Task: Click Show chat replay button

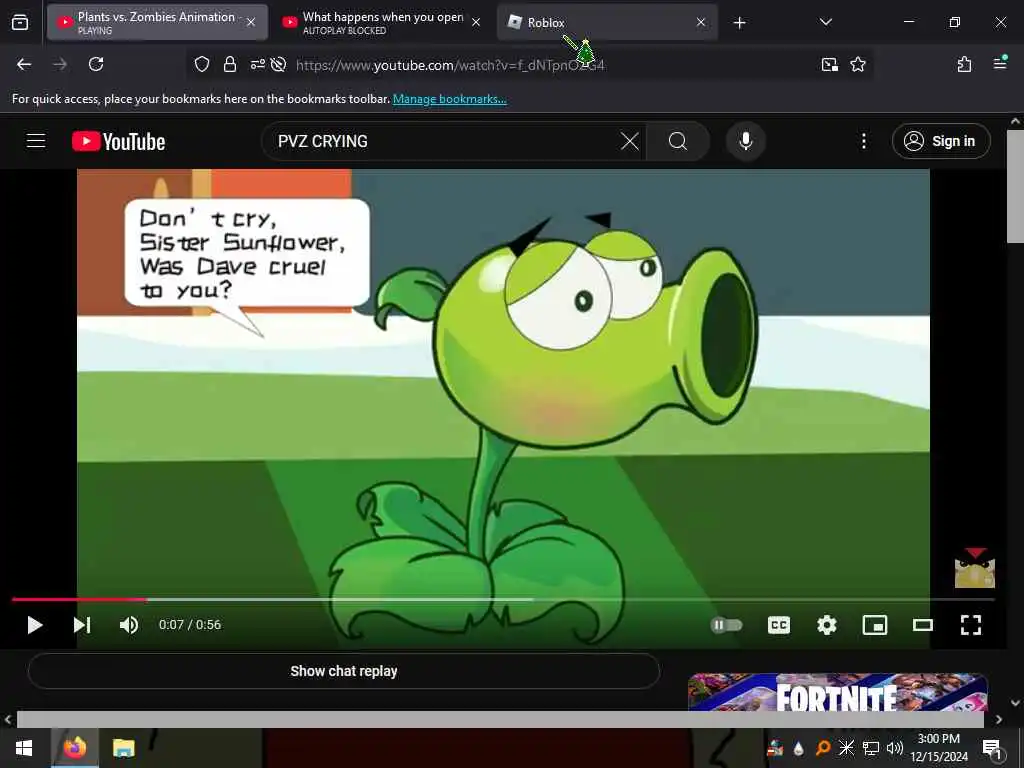Action: (x=344, y=671)
